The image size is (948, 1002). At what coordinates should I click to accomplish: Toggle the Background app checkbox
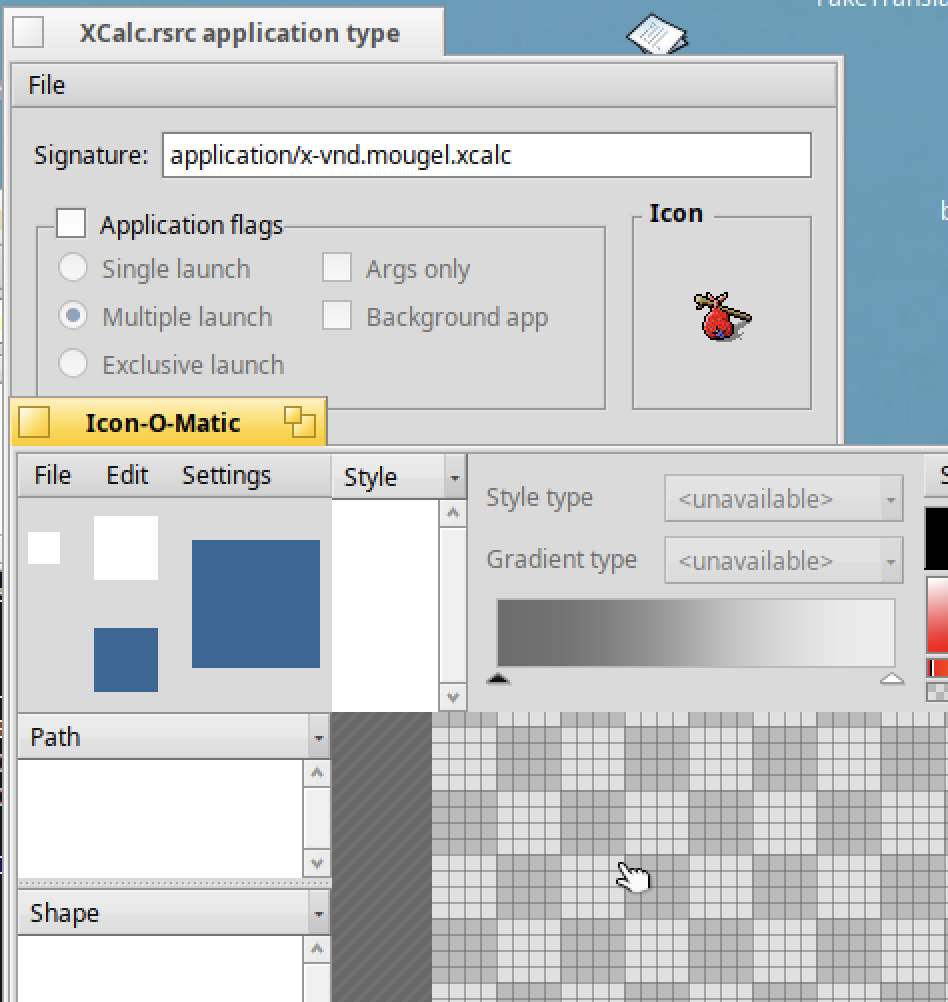337,317
